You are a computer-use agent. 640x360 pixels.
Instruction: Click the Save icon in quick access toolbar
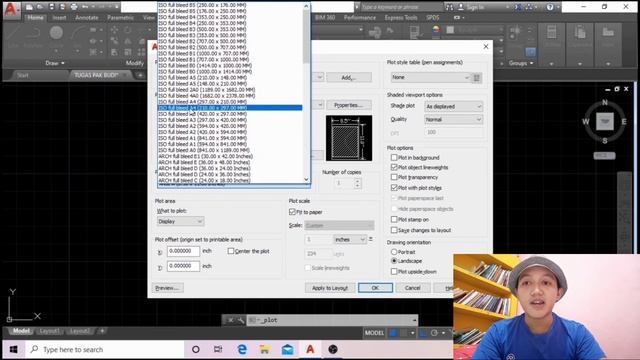tap(51, 7)
